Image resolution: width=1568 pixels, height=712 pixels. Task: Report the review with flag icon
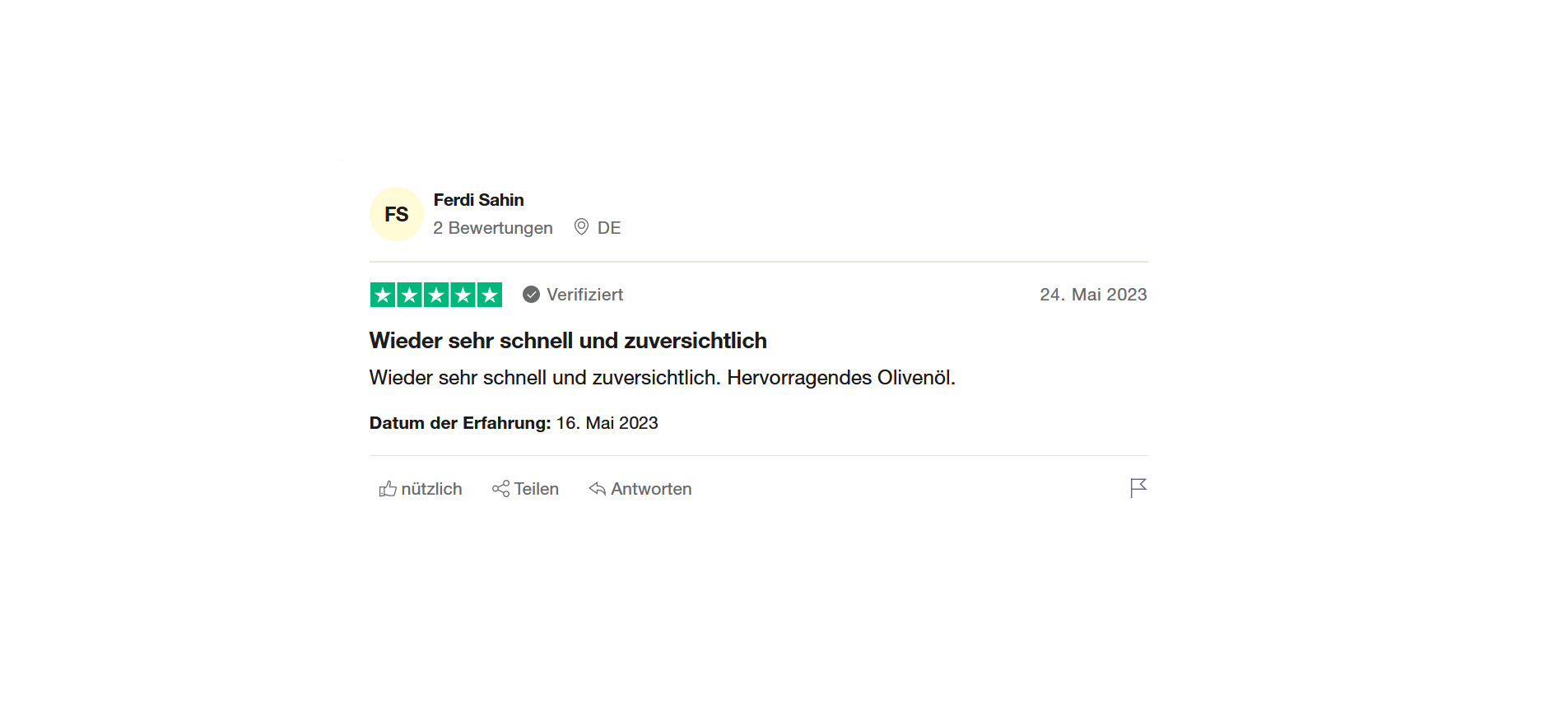(1138, 488)
